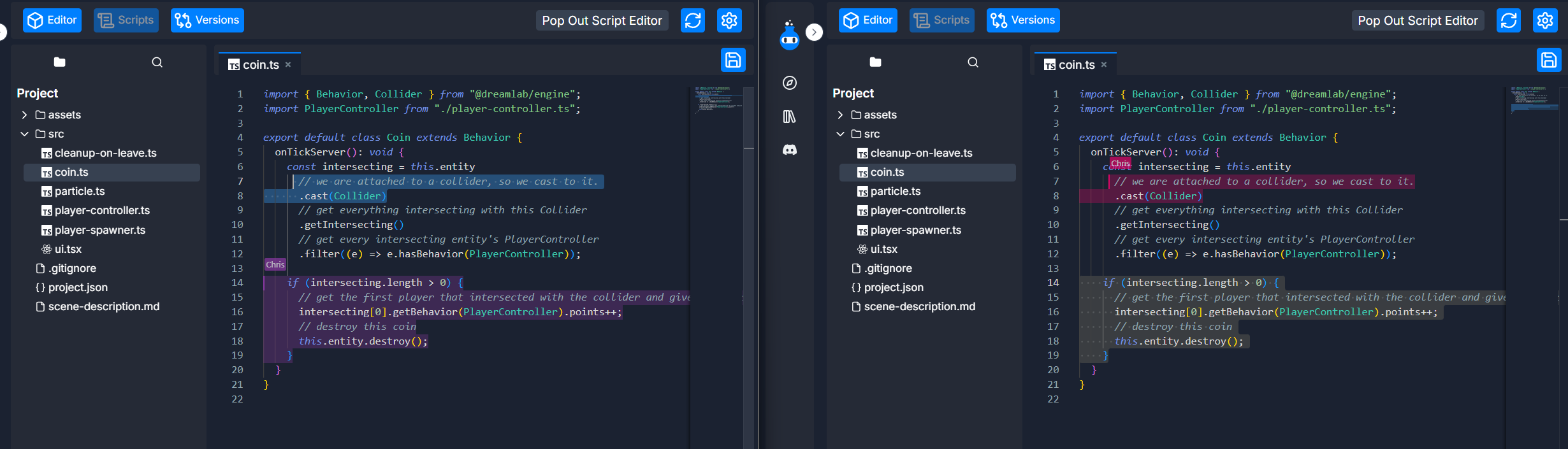Open coin.ts in the right project tree
The width and height of the screenshot is (1568, 449).
(927, 172)
